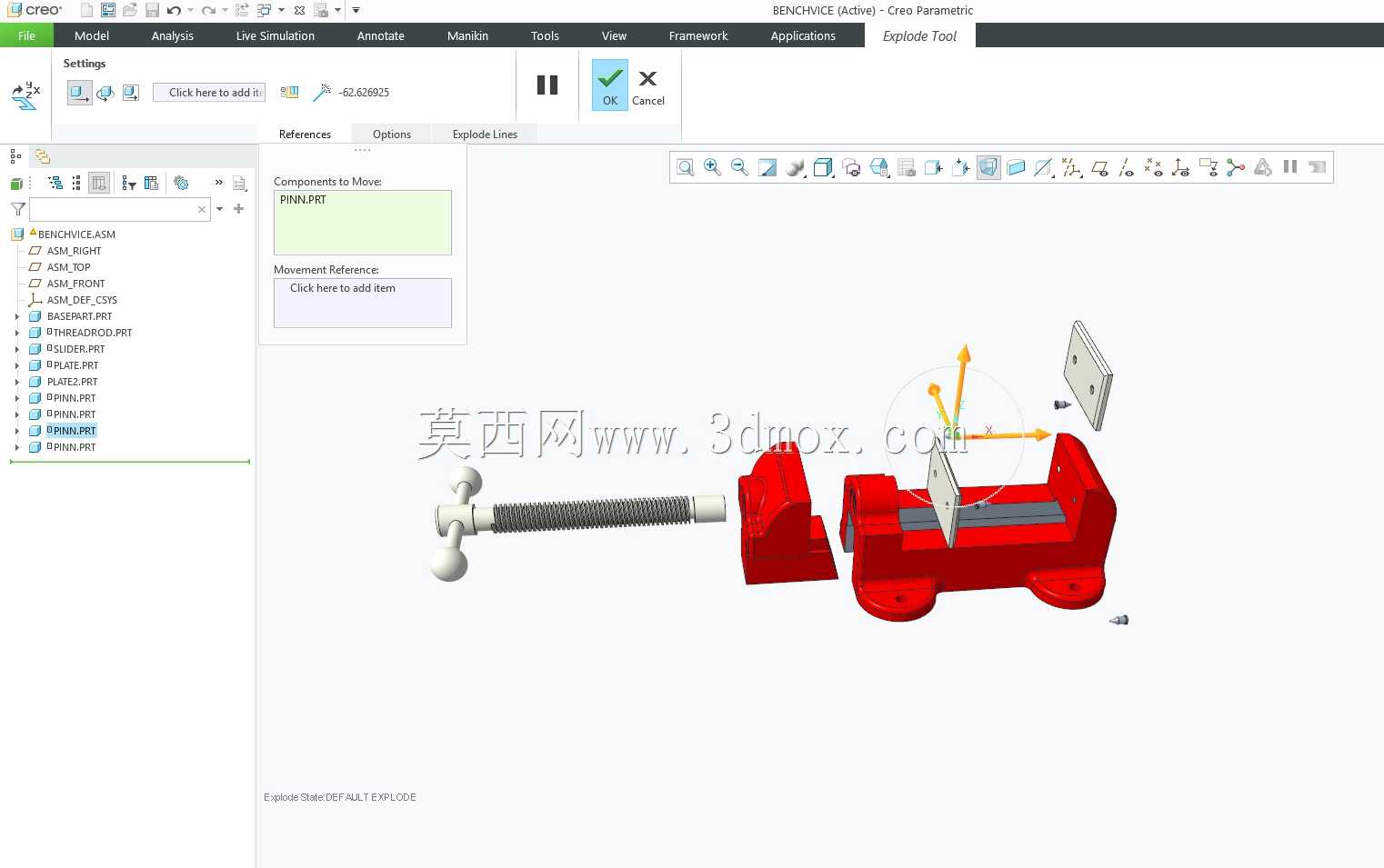Toggle coordinate system display in graphics toolbar

[x=1180, y=167]
